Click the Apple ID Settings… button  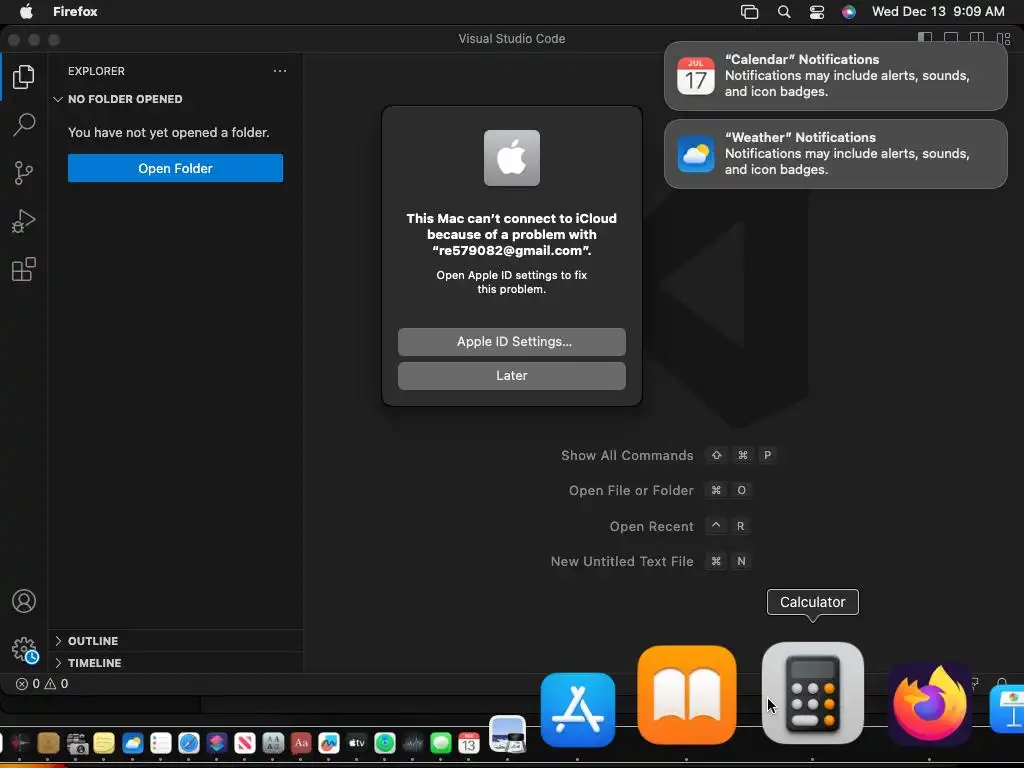pos(511,342)
